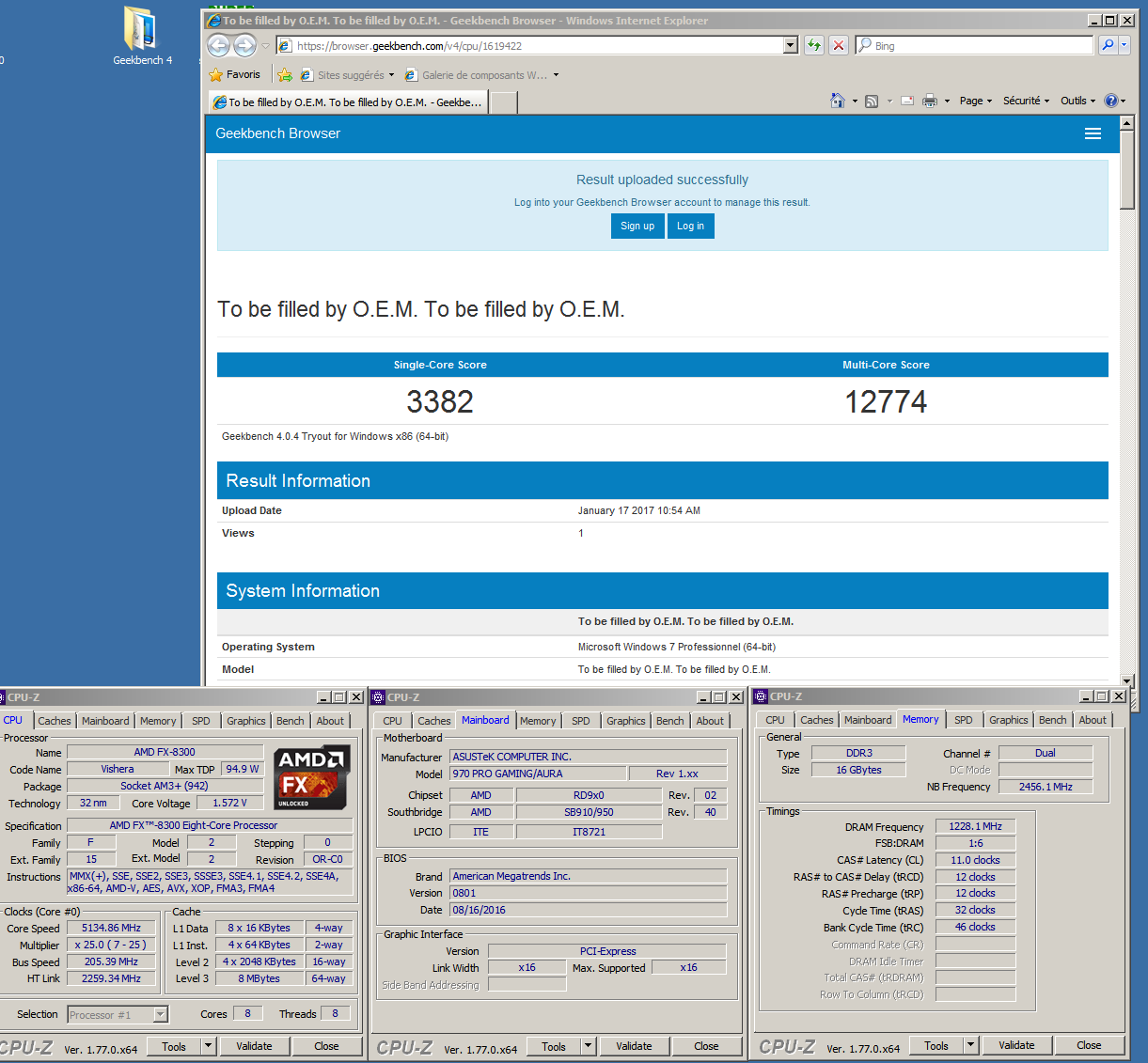The image size is (1148, 1063).
Task: Click Close in the CPU window
Action: point(326,1046)
